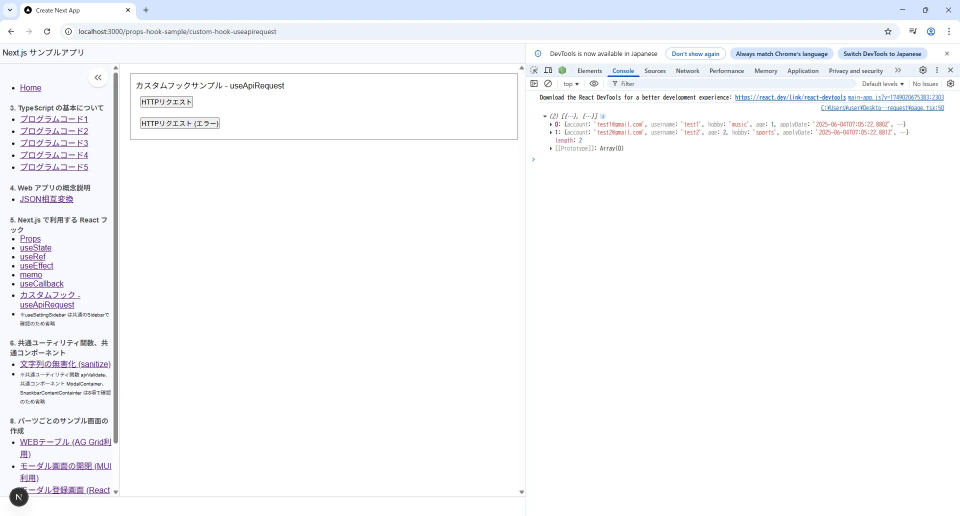
Task: Open the Chrome profile avatar
Action: 931,31
